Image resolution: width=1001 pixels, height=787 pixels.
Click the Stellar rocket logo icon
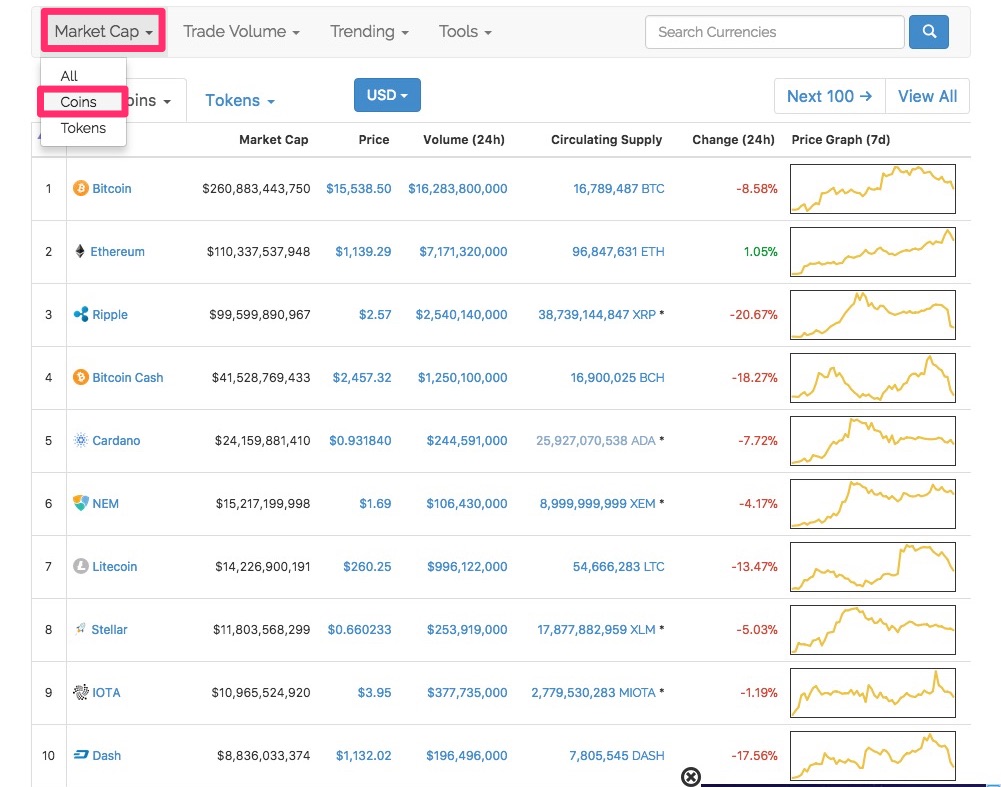pos(80,629)
